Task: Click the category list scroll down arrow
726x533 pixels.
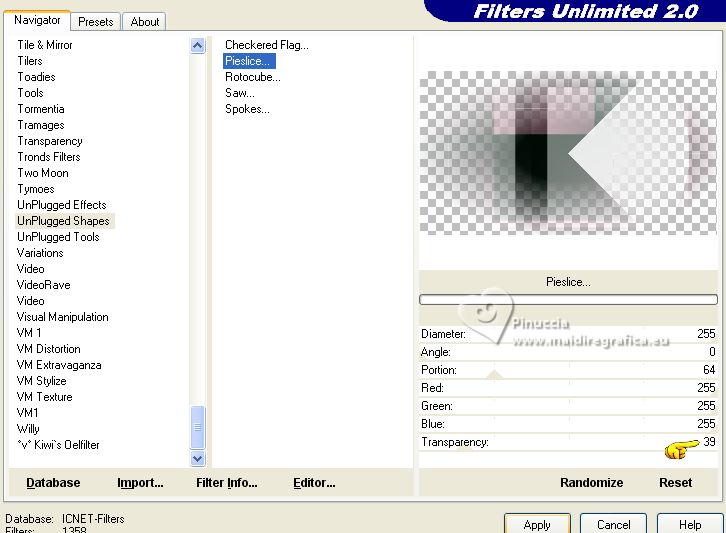Action: (x=198, y=458)
